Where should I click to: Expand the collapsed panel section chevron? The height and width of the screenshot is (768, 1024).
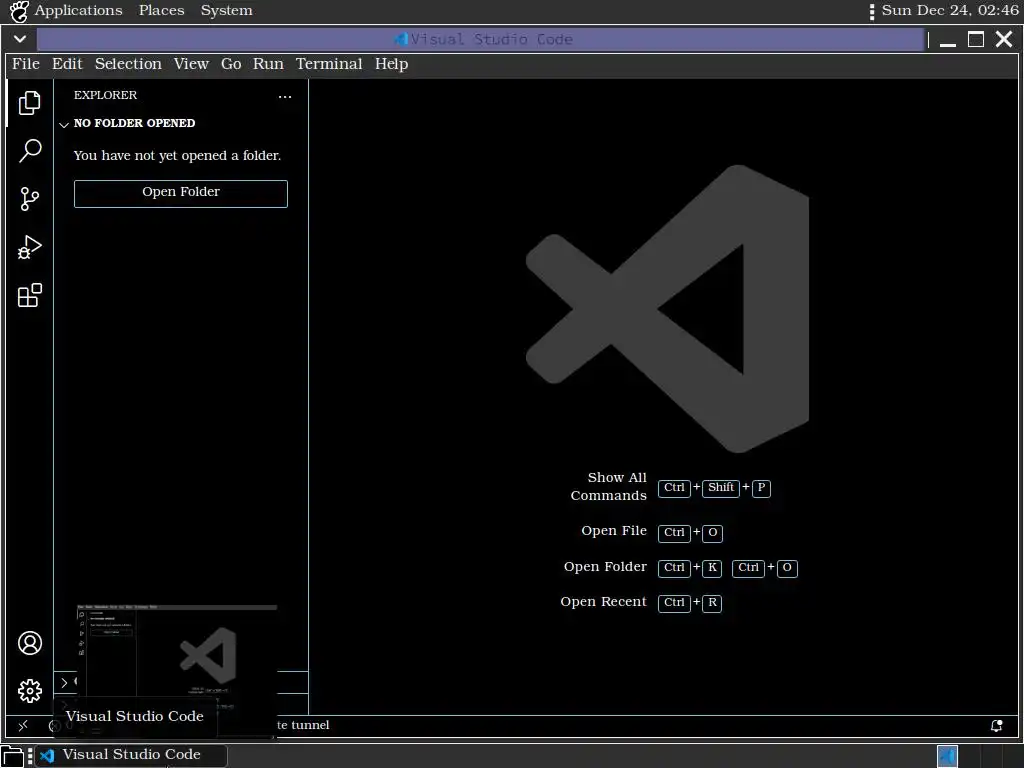[64, 682]
